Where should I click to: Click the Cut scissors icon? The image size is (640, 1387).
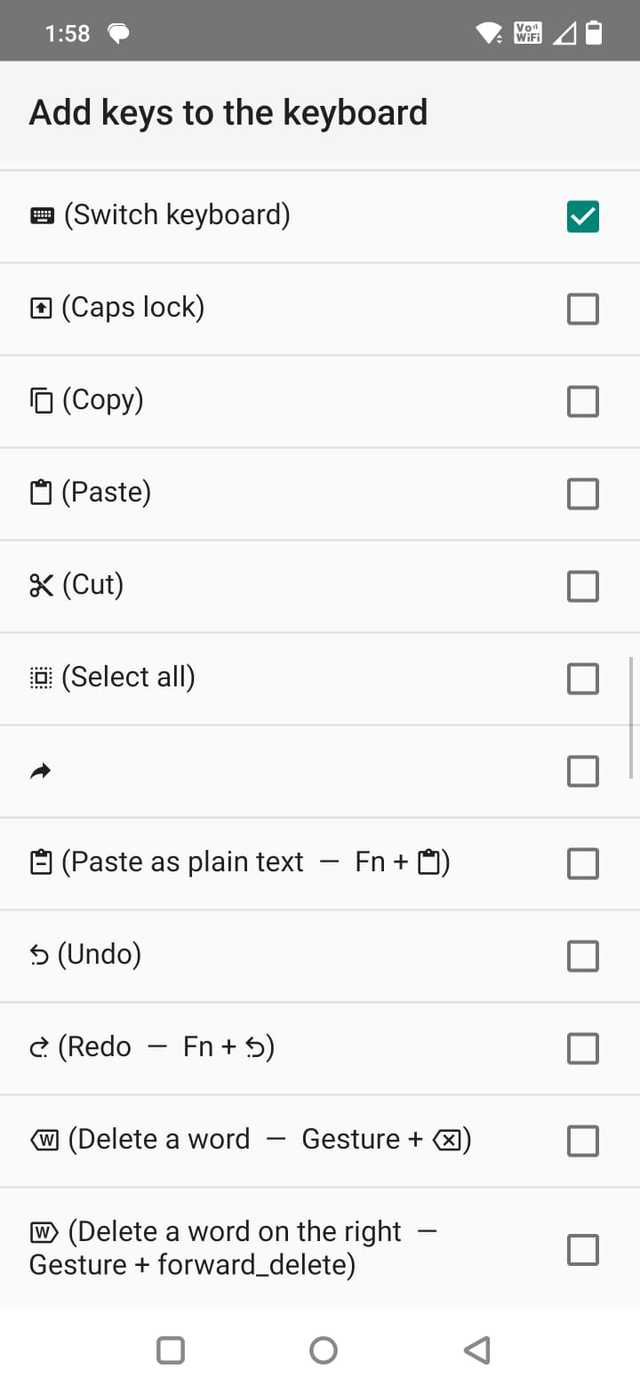click(x=41, y=586)
